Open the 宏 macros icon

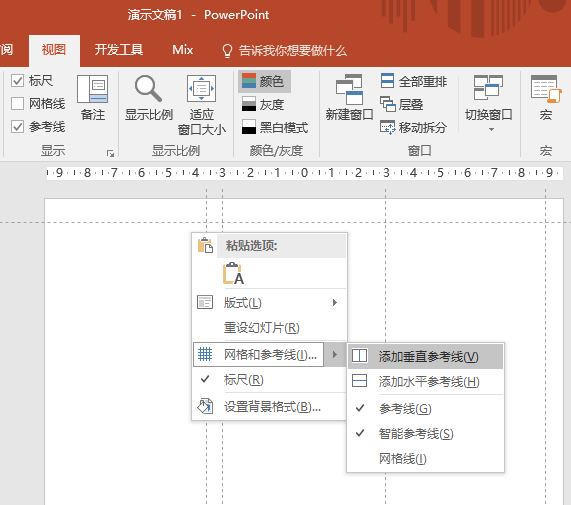click(545, 89)
